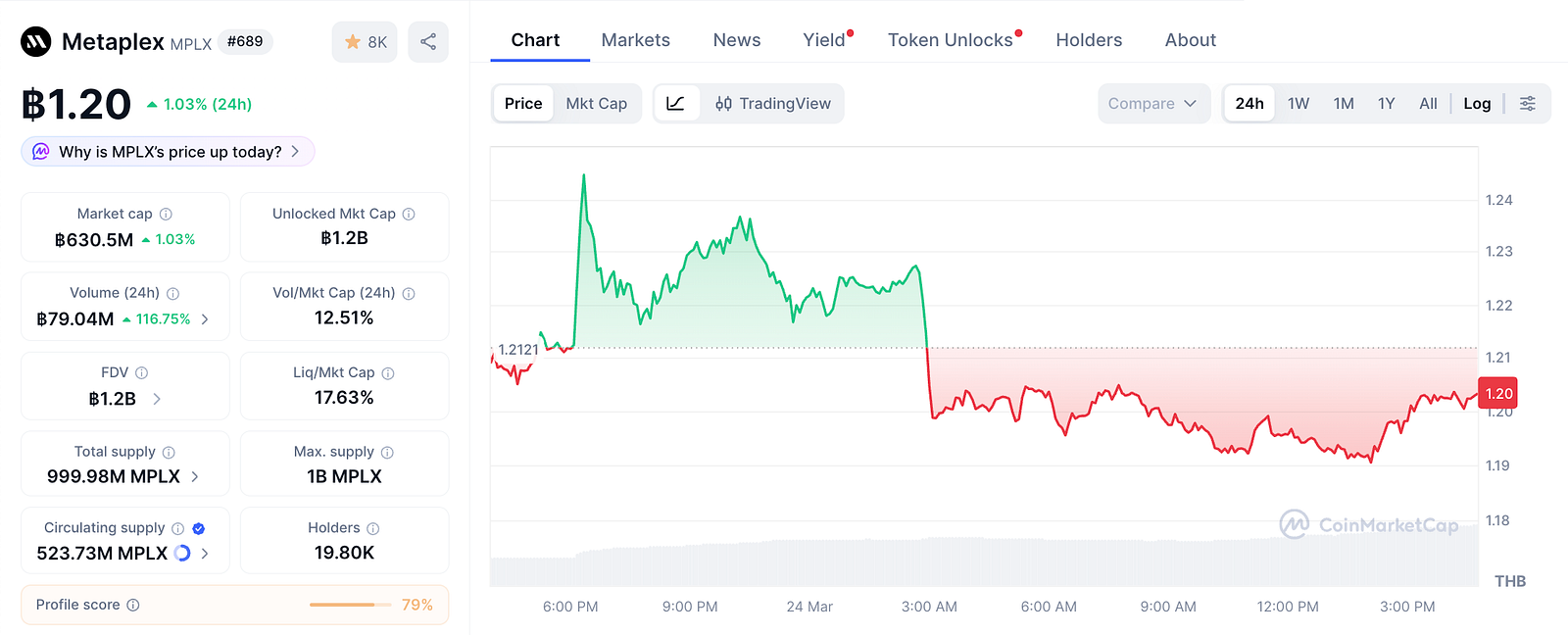1568x635 pixels.
Task: Select Price chart toggle
Action: (523, 104)
